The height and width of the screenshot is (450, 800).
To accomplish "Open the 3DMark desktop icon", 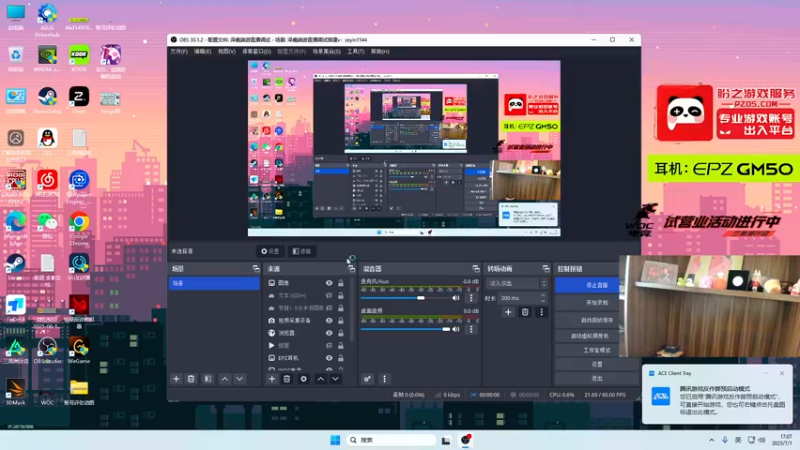I will (15, 391).
